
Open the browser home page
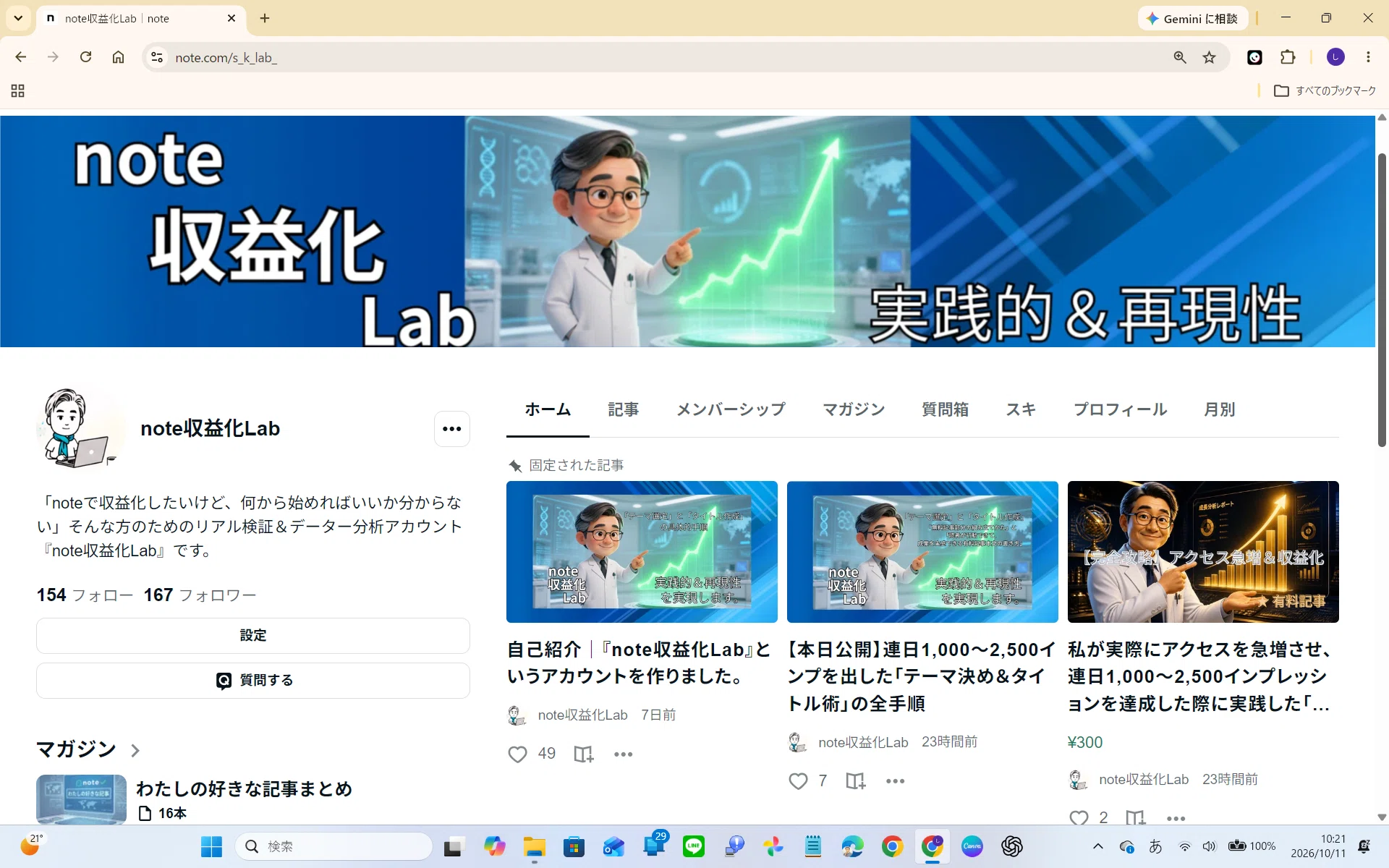click(x=118, y=57)
